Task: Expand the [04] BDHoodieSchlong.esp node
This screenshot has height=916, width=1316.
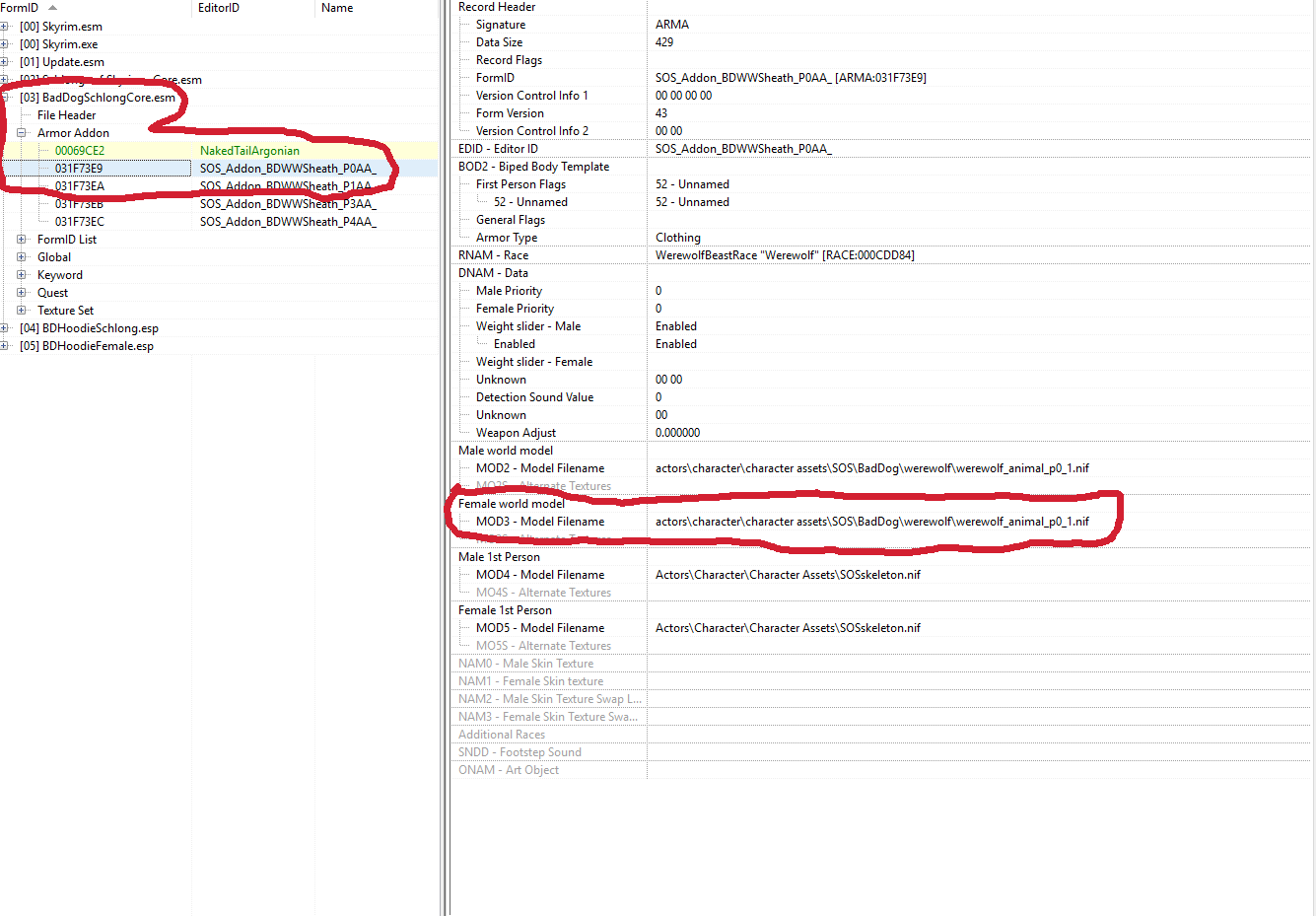Action: coord(5,328)
